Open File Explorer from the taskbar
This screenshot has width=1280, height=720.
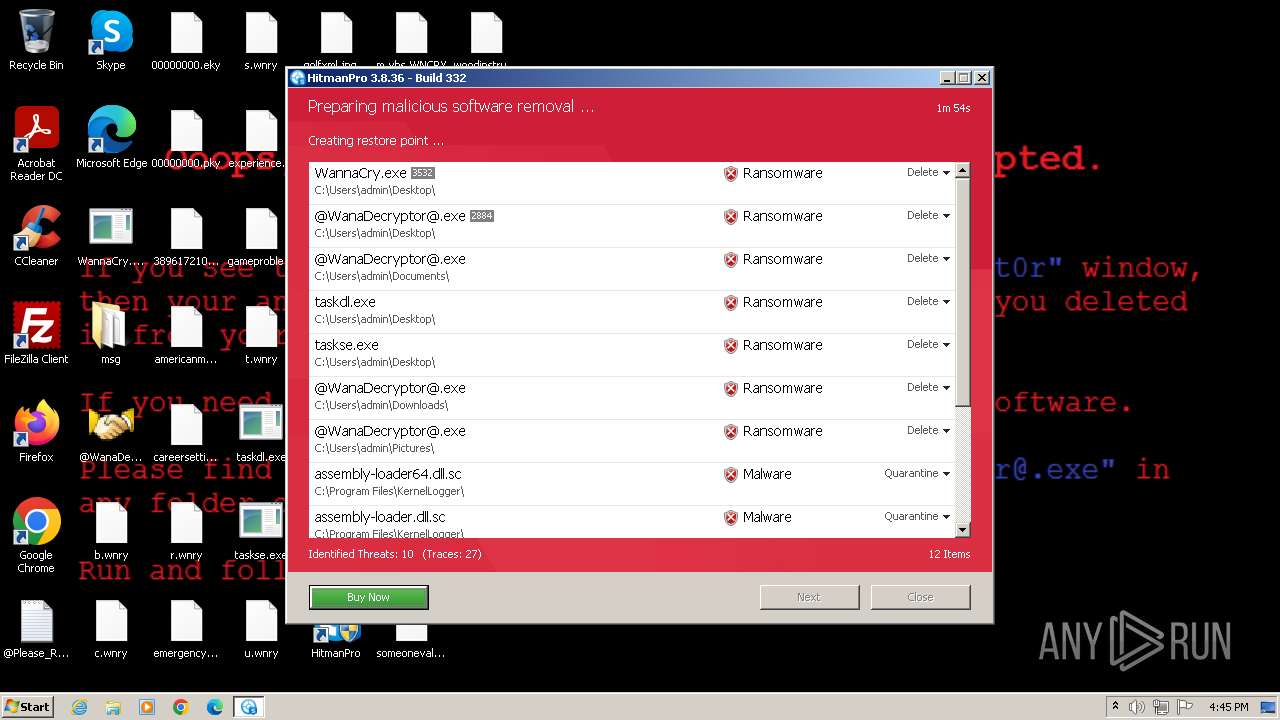click(113, 707)
